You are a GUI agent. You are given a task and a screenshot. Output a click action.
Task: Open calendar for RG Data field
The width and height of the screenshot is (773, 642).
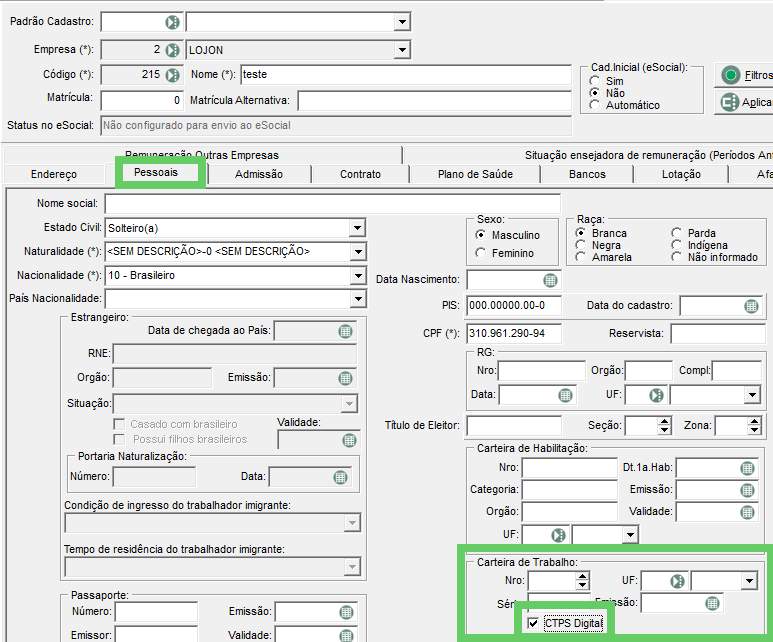click(565, 395)
